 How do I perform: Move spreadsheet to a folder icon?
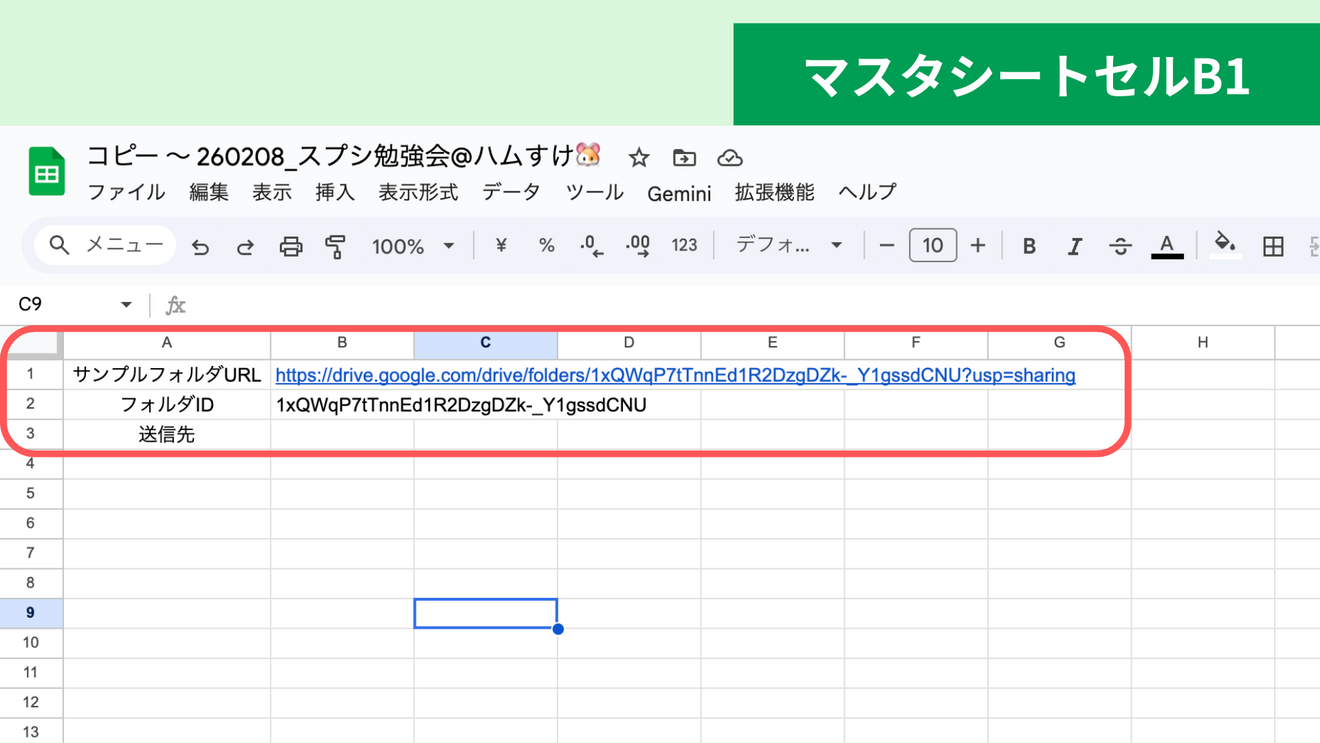[684, 158]
